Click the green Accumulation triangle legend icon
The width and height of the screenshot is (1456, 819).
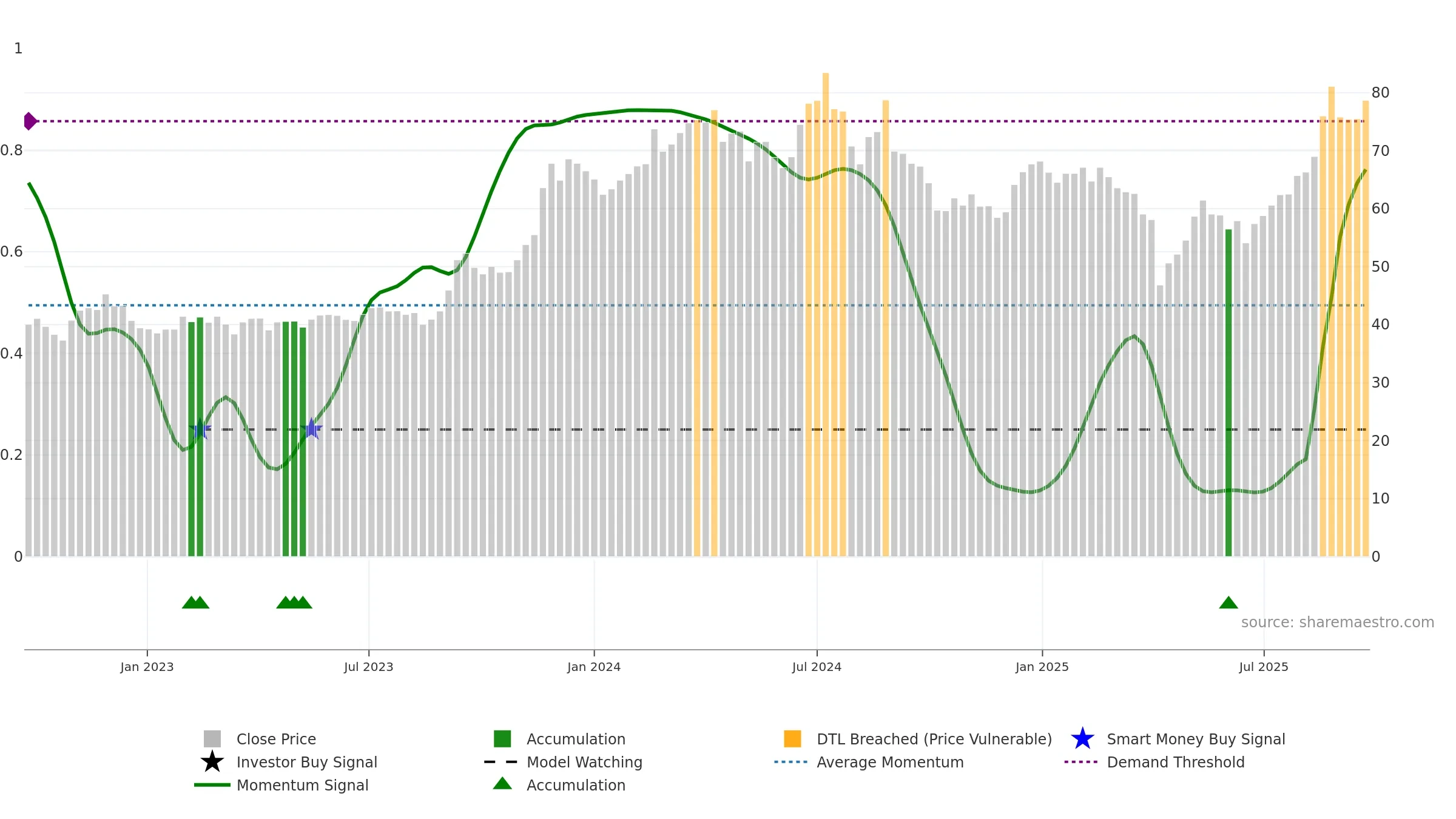(x=502, y=783)
